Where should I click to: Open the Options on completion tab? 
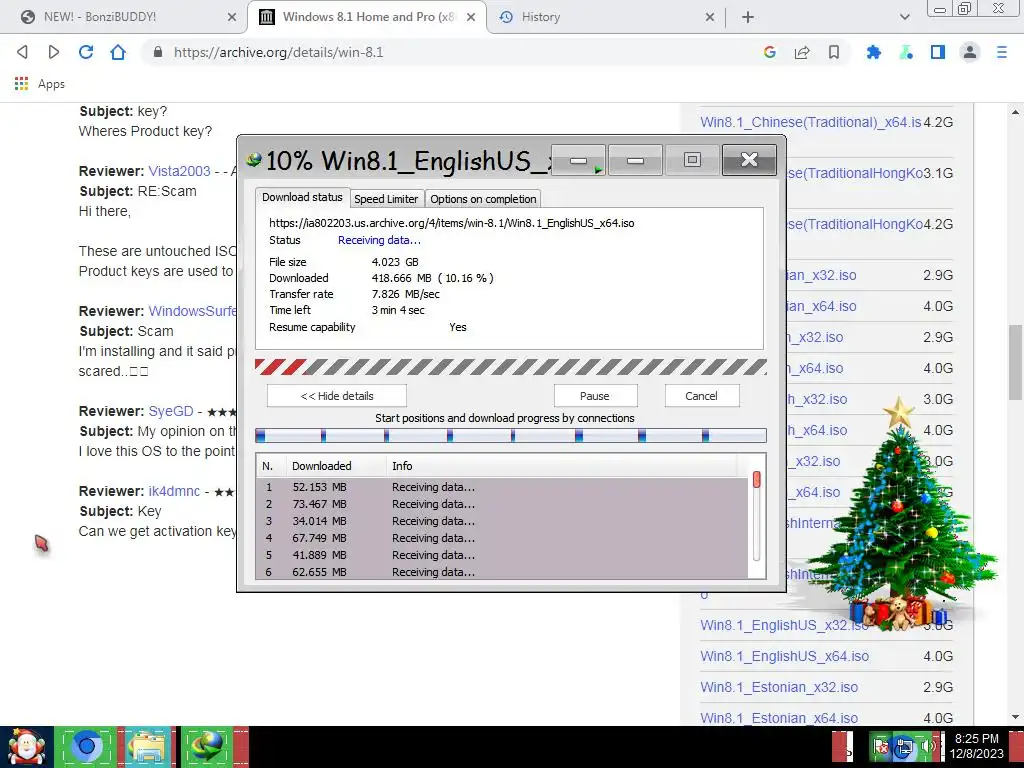click(x=483, y=199)
